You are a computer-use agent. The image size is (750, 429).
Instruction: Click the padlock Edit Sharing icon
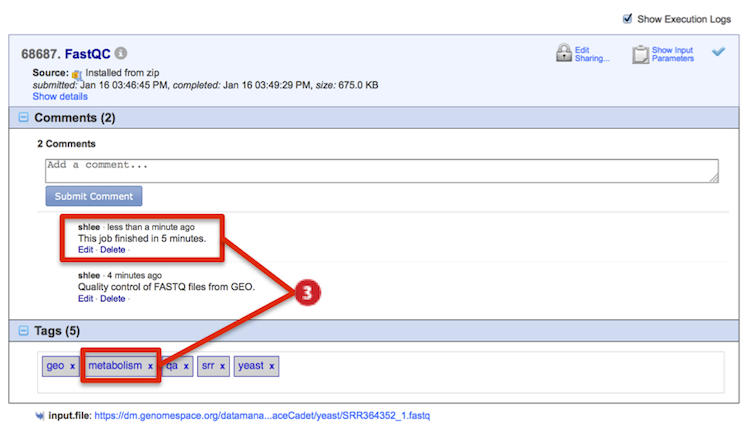coord(564,53)
